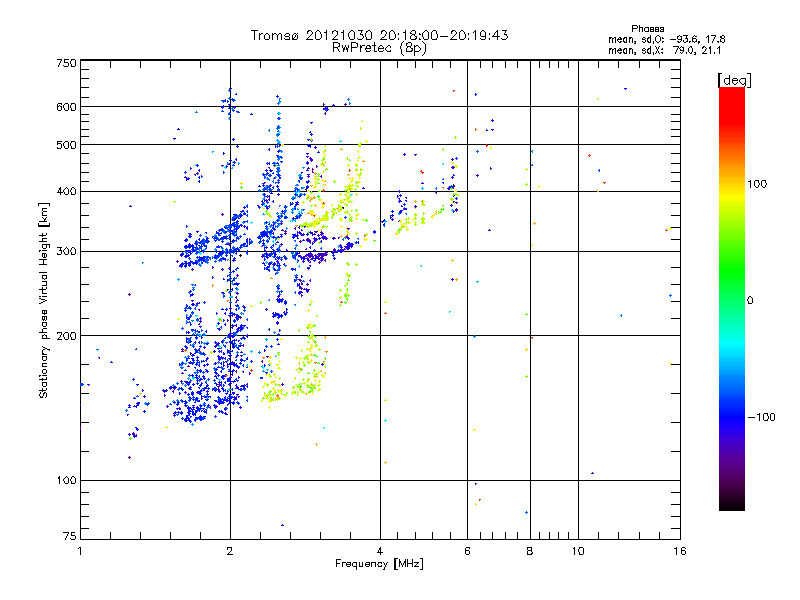Click the 6 MHz frequency tick label

pos(467,551)
